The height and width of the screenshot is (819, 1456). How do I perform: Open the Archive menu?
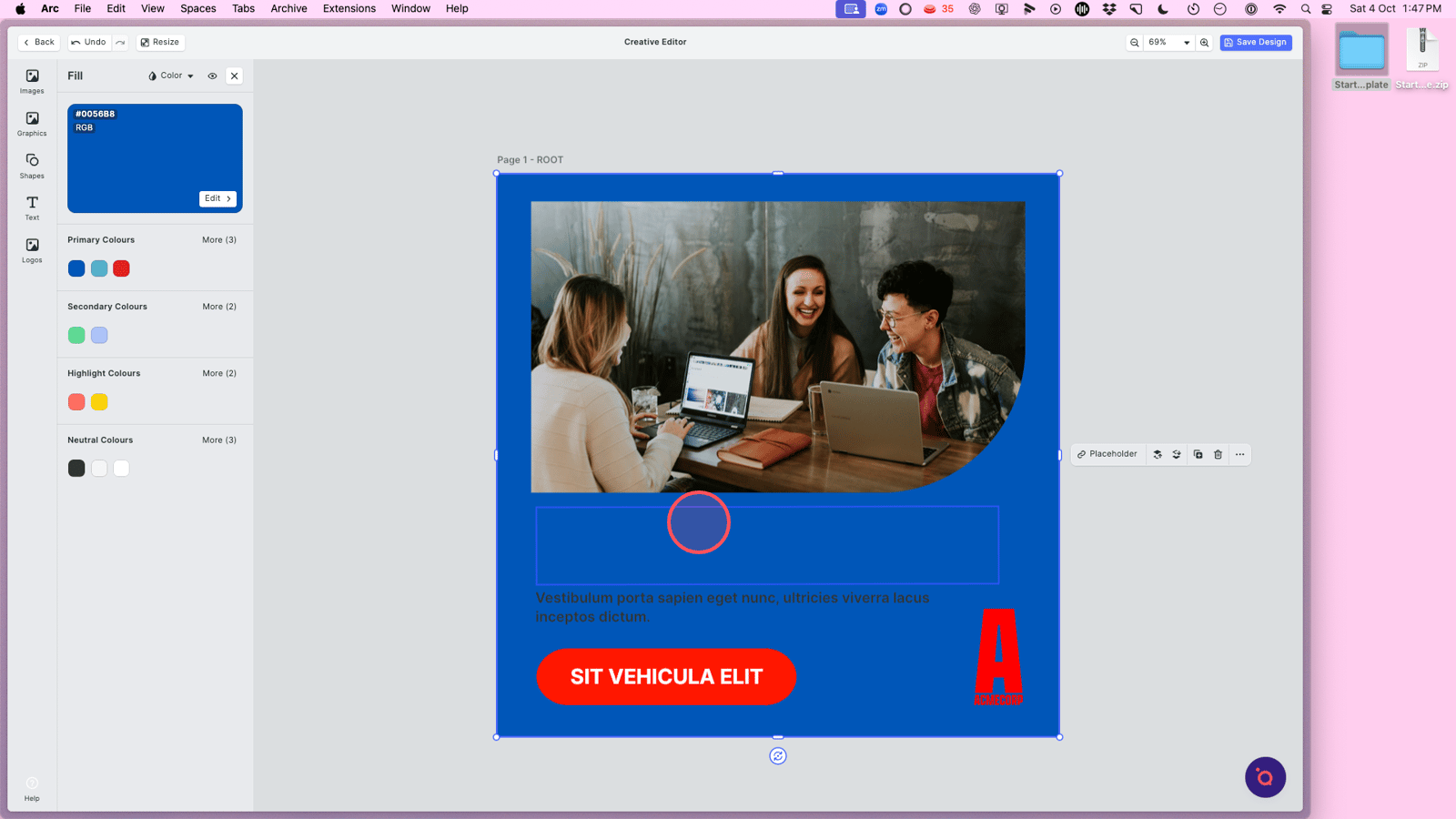(x=288, y=8)
